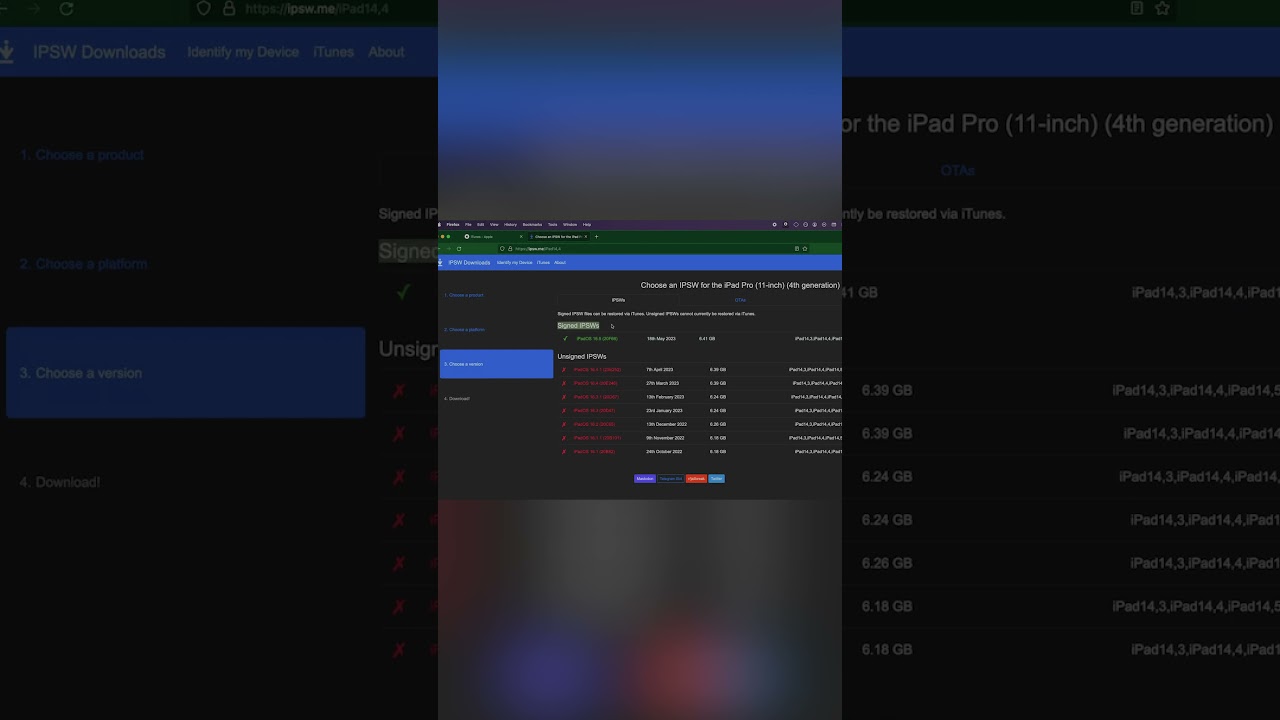1280x720 pixels.
Task: Open a new tab with the plus button
Action: tap(596, 237)
